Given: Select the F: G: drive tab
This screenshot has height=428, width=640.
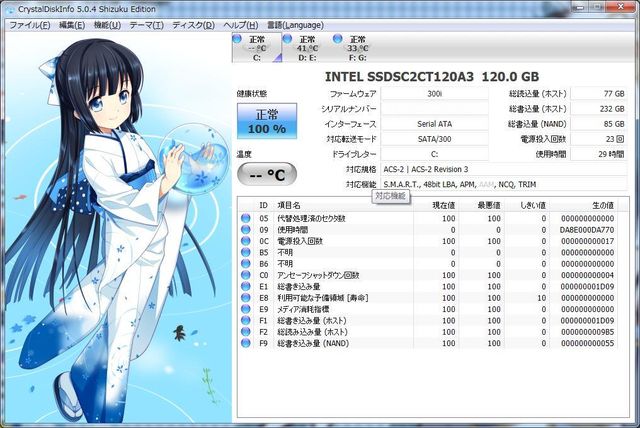Looking at the screenshot, I should point(357,48).
